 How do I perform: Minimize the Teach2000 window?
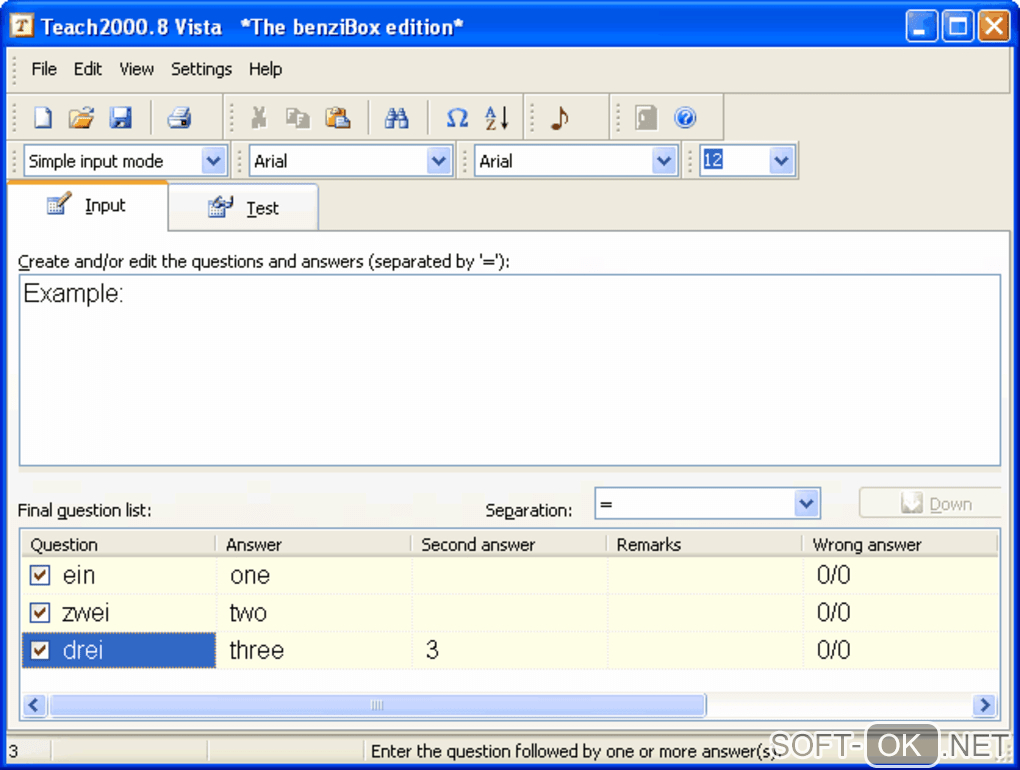(x=921, y=26)
